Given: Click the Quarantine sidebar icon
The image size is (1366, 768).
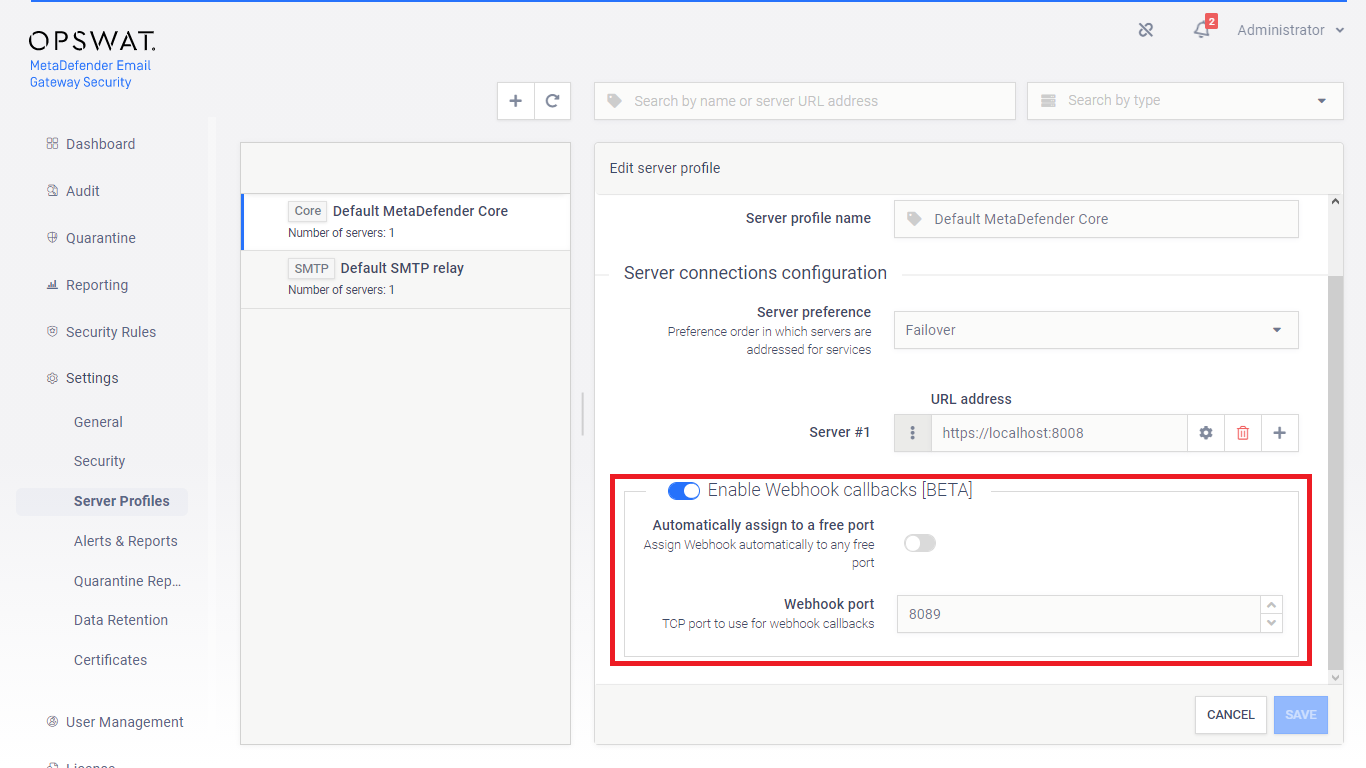Looking at the screenshot, I should pos(52,238).
